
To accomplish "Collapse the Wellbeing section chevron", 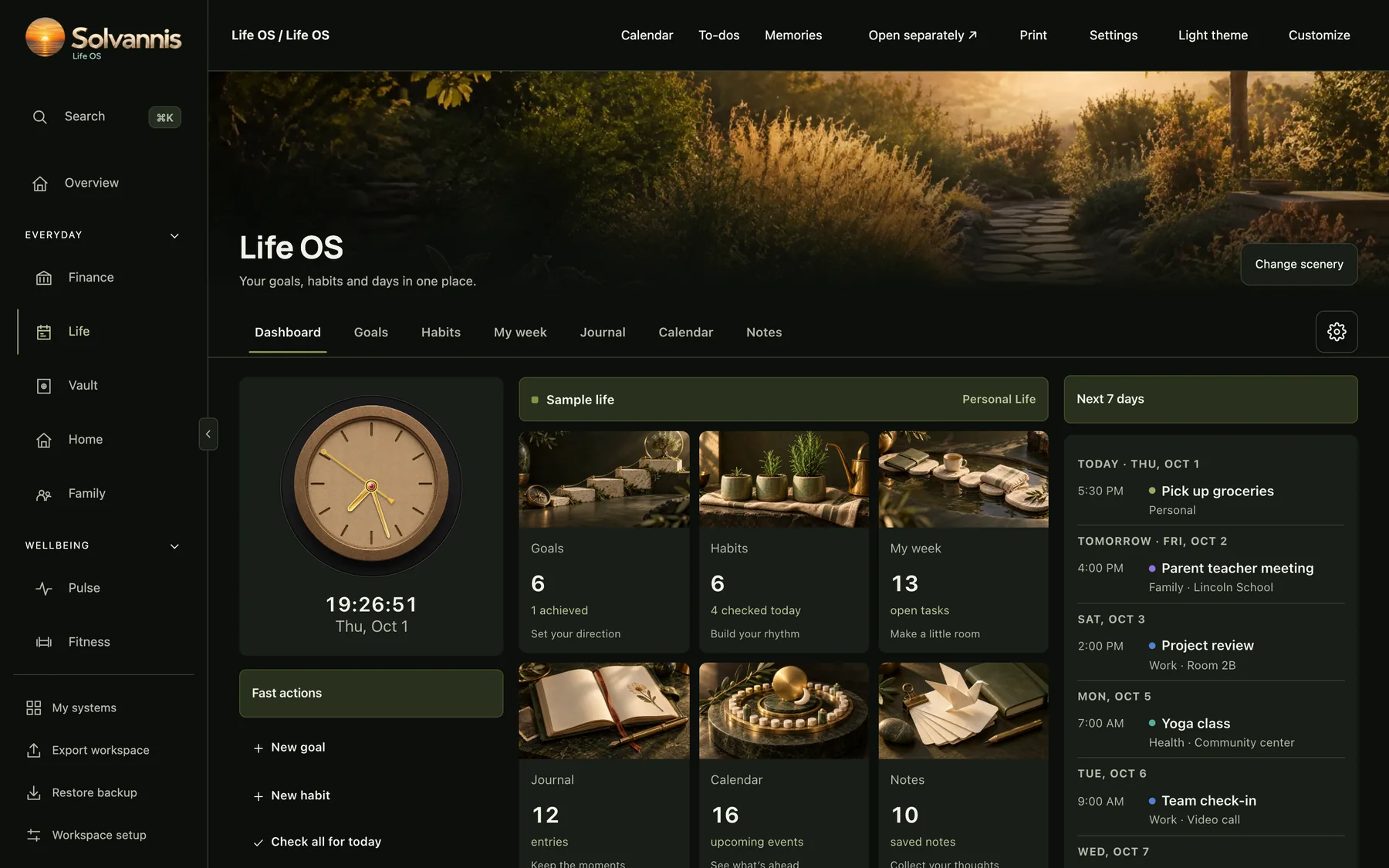I will point(174,546).
